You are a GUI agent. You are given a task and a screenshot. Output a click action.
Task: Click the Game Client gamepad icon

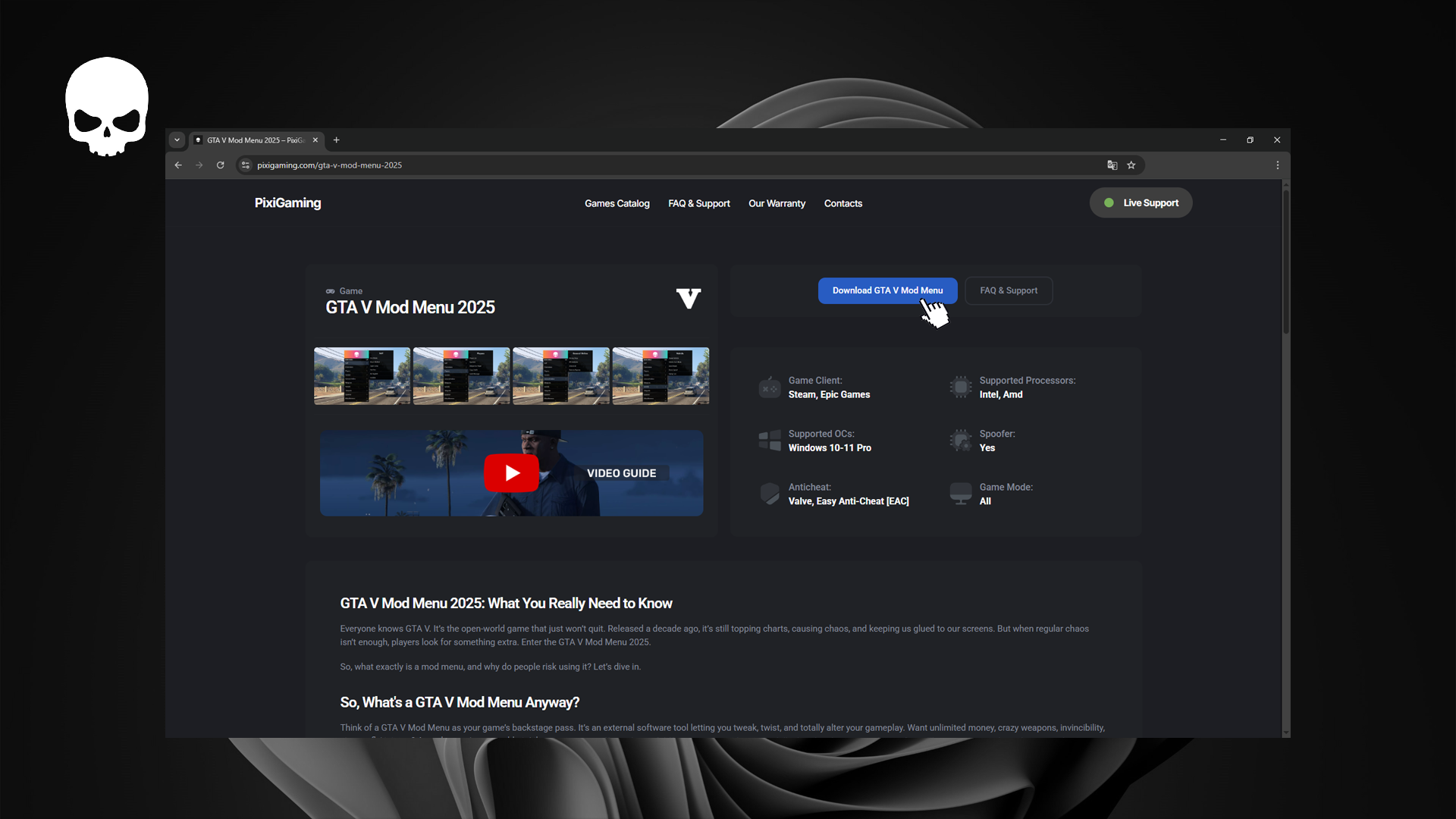[x=770, y=388]
